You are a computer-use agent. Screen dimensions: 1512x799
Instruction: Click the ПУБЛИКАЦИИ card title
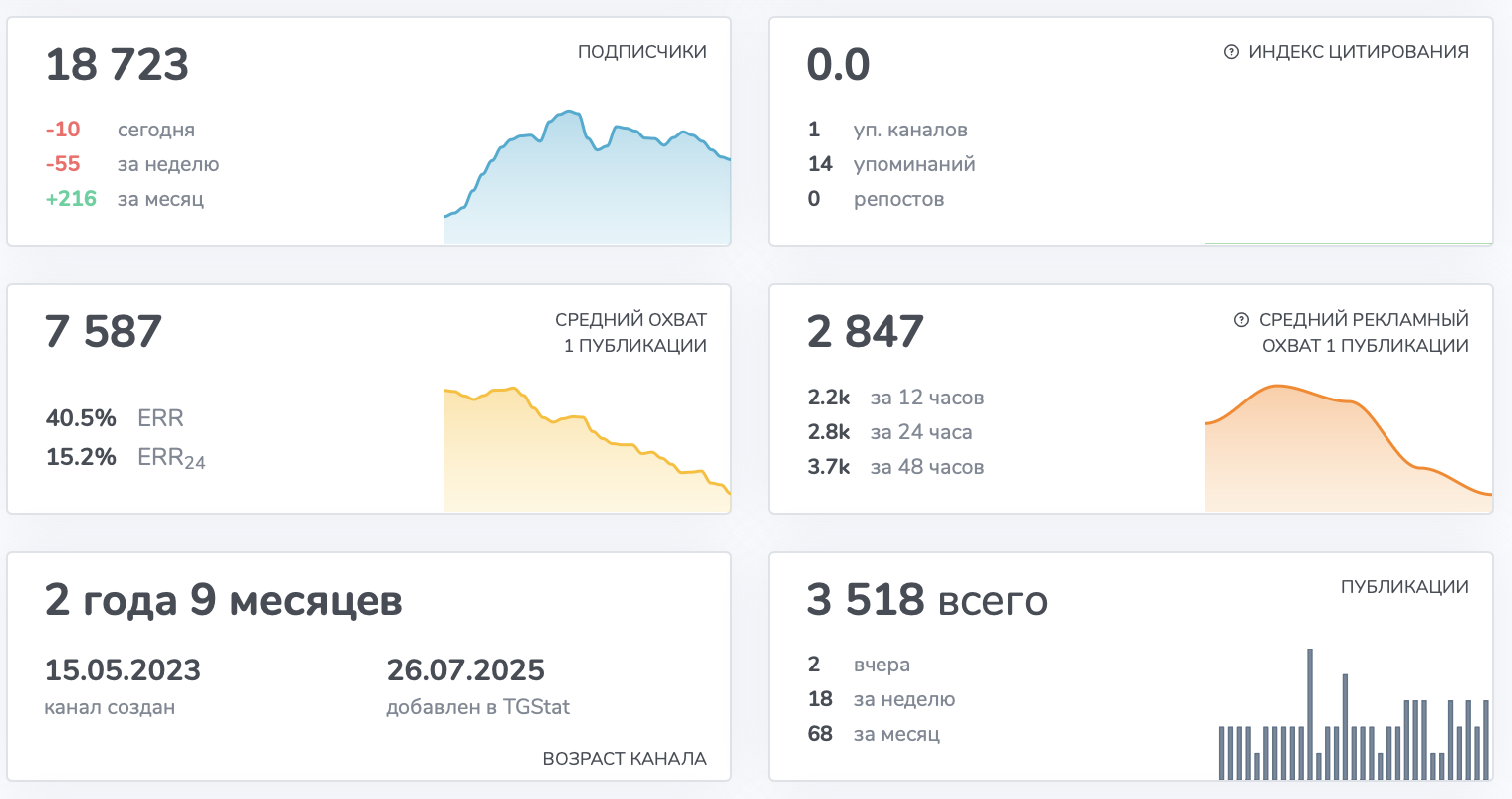(x=1404, y=587)
